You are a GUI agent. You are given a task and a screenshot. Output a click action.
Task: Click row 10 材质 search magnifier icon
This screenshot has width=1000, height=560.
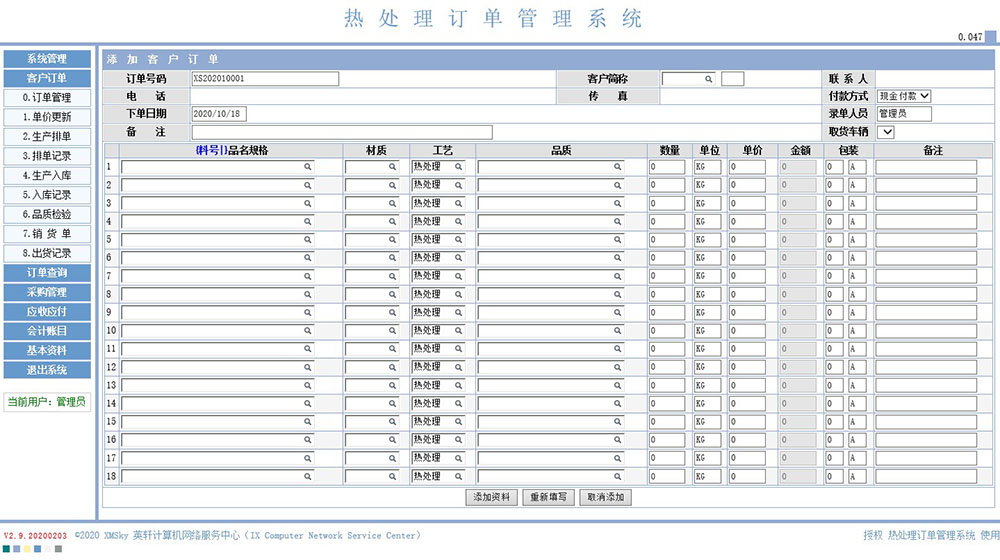pos(392,331)
